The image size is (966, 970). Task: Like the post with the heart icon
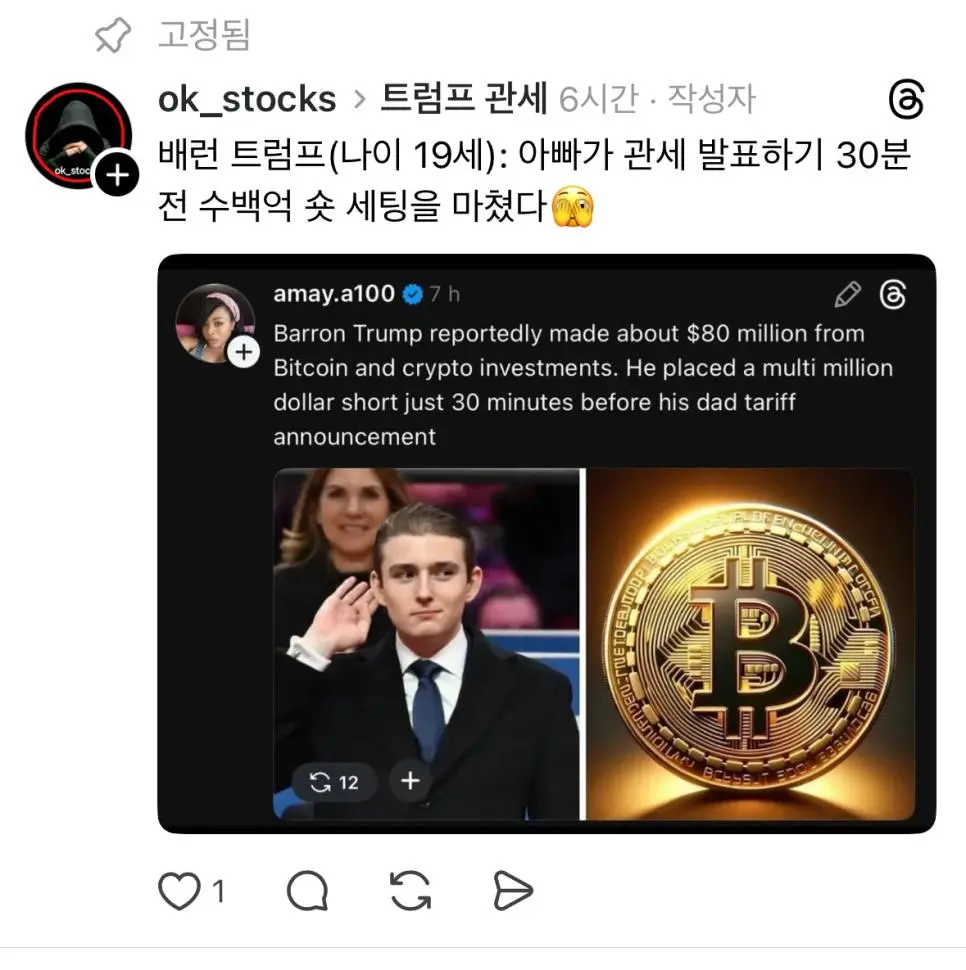(179, 891)
